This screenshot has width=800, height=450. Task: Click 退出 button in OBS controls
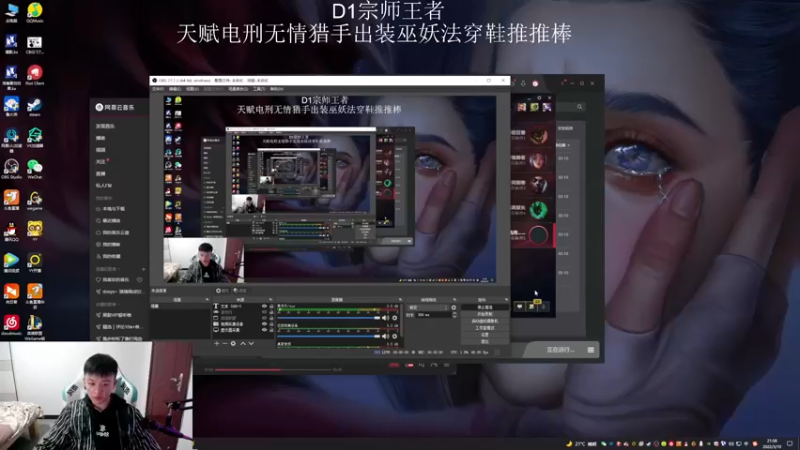pos(485,341)
